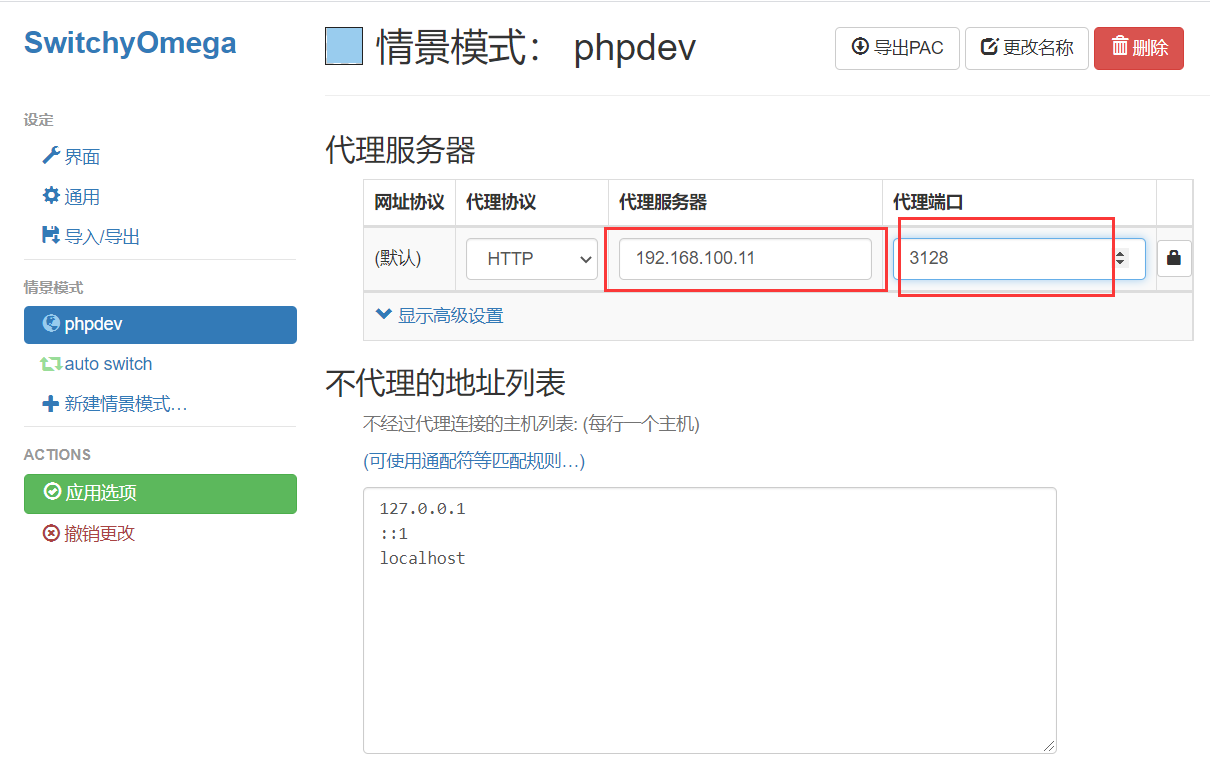Open the profile color swatch picker
The width and height of the screenshot is (1210, 770).
pyautogui.click(x=344, y=47)
